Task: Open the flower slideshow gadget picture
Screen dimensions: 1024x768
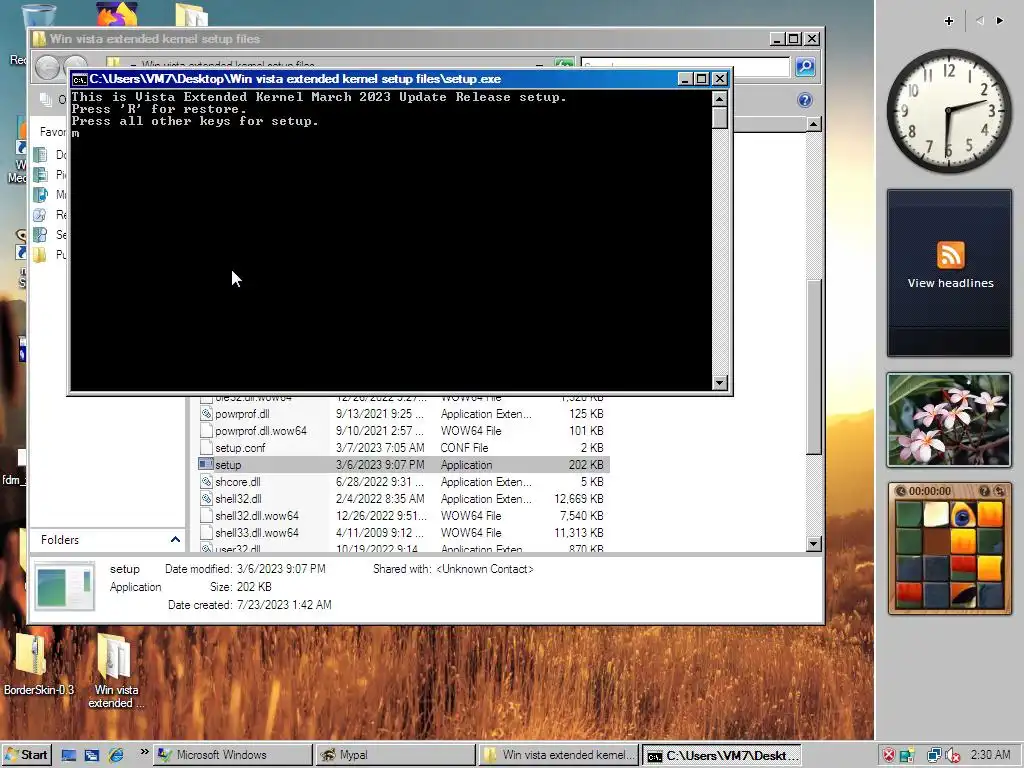Action: click(x=949, y=421)
